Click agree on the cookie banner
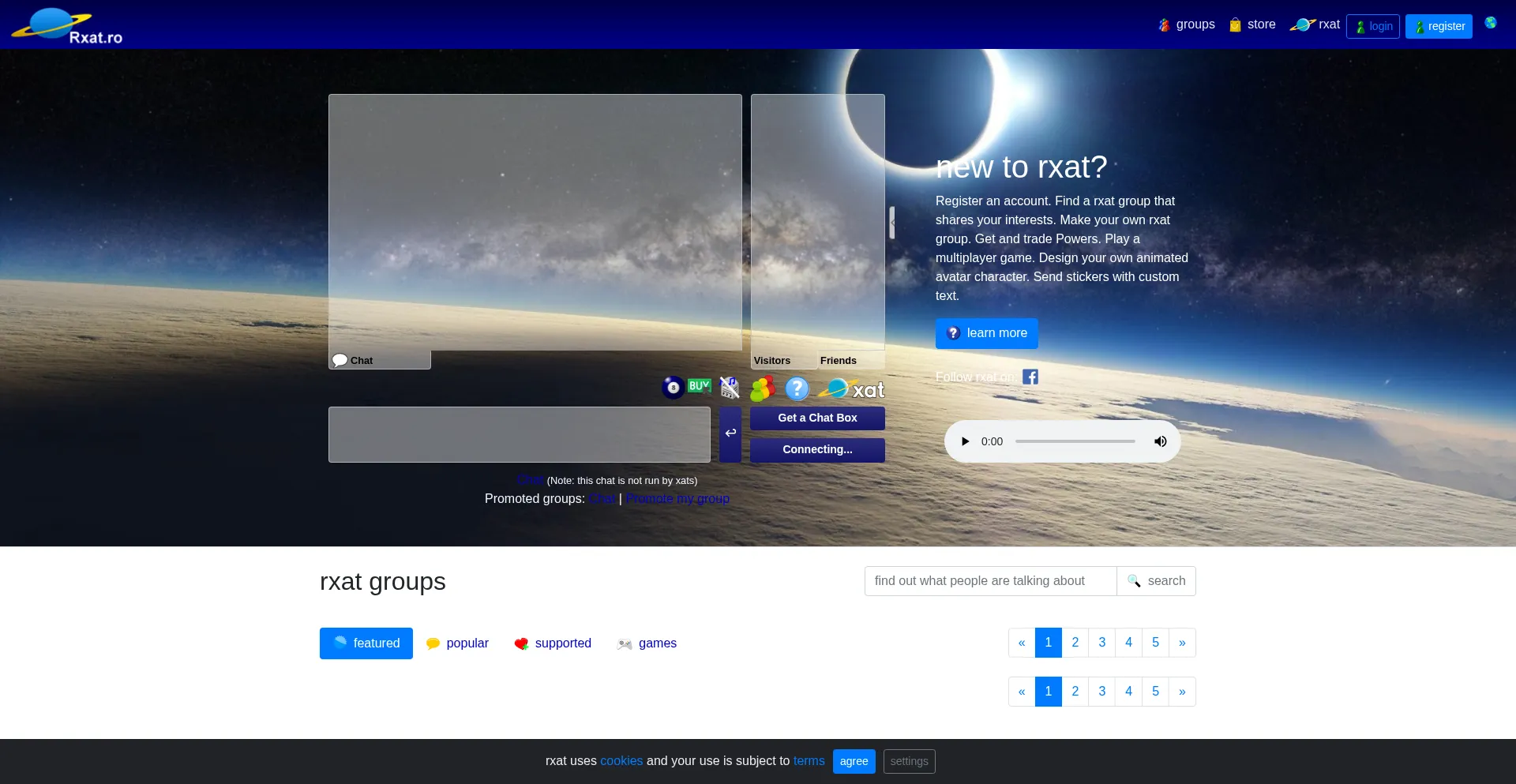This screenshot has width=1516, height=784. pyautogui.click(x=854, y=762)
